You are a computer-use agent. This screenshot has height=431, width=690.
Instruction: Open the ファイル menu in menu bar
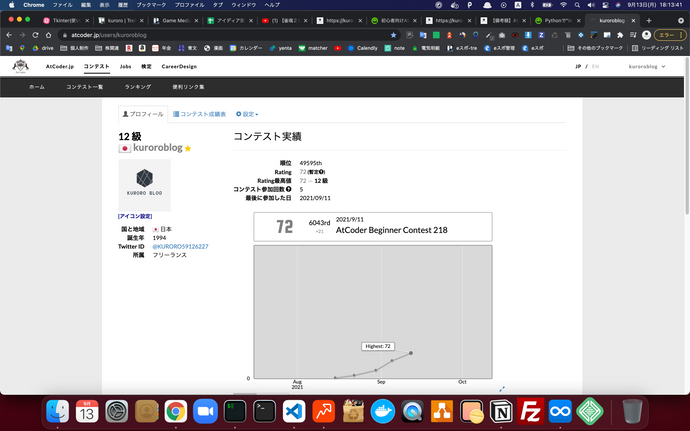pyautogui.click(x=62, y=5)
